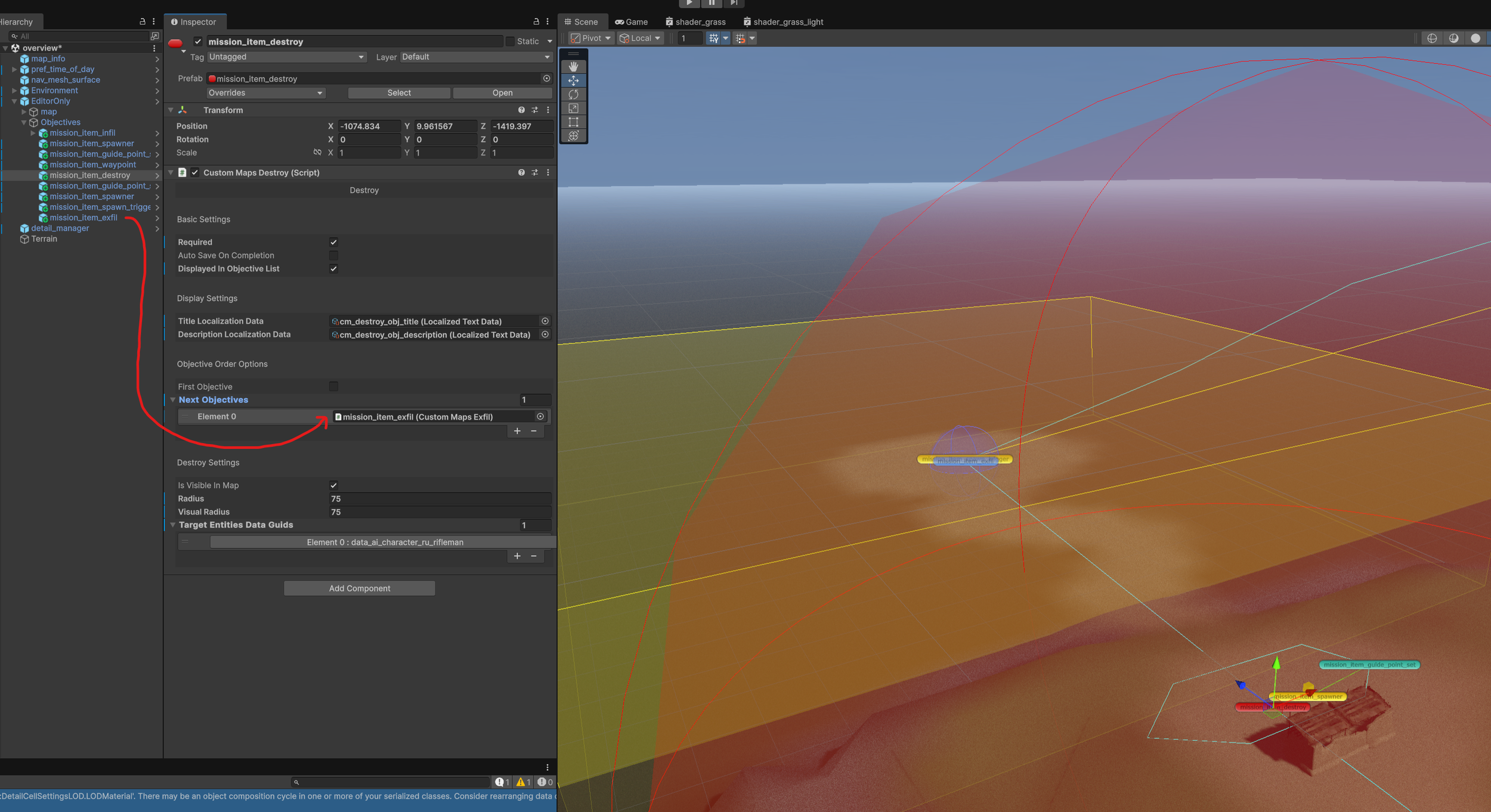Select the Scale tool
The width and height of the screenshot is (1491, 812).
click(573, 108)
